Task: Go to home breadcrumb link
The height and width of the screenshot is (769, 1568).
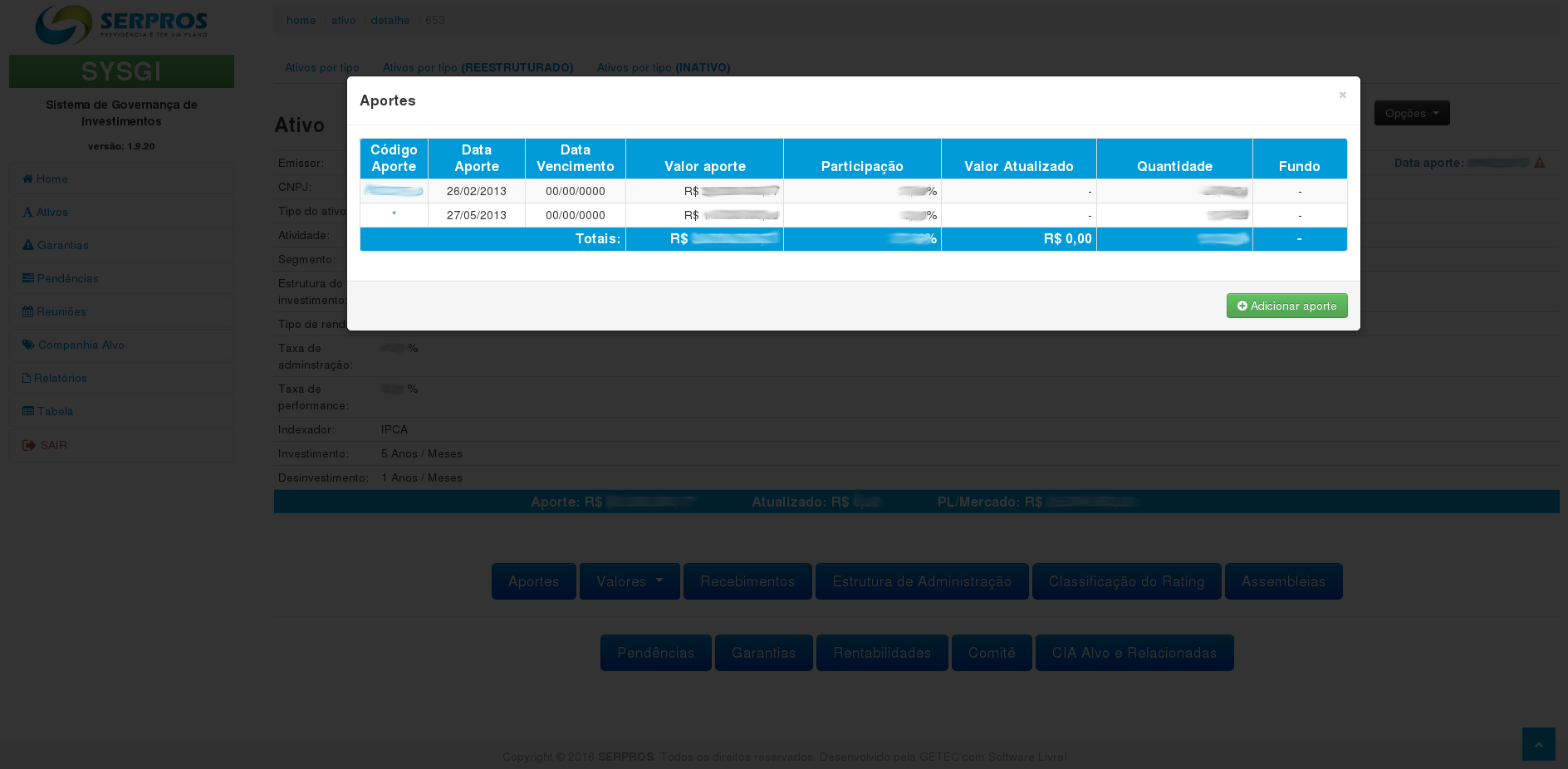Action: point(301,20)
